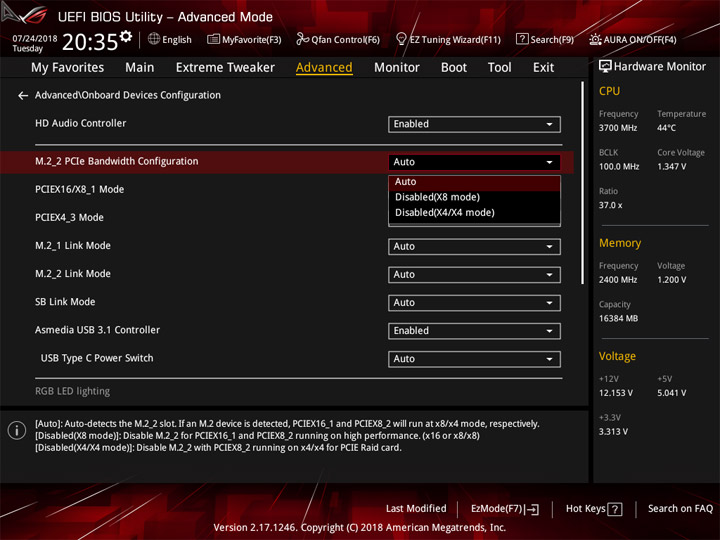Click the 07/24/2018 date text
720x540 pixels.
35,38
